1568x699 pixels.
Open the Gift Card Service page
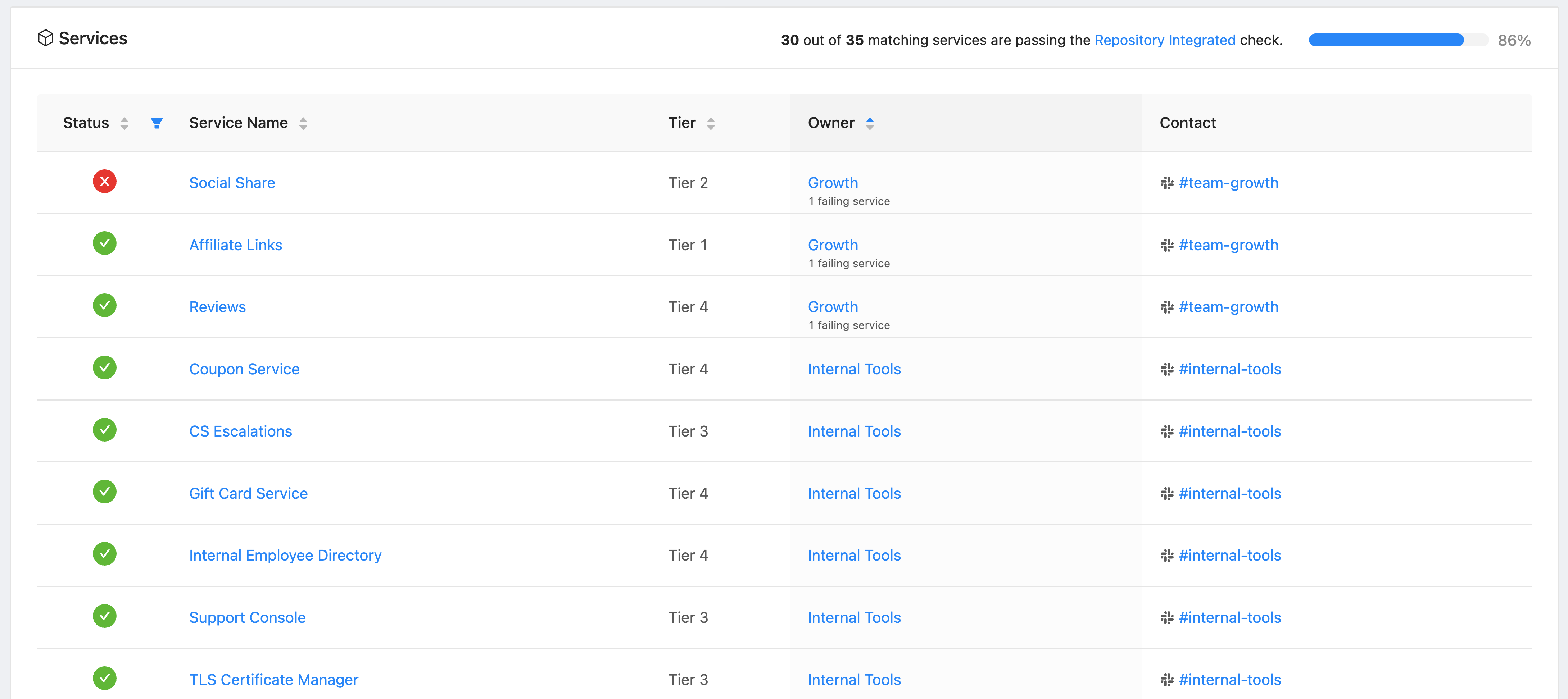248,493
